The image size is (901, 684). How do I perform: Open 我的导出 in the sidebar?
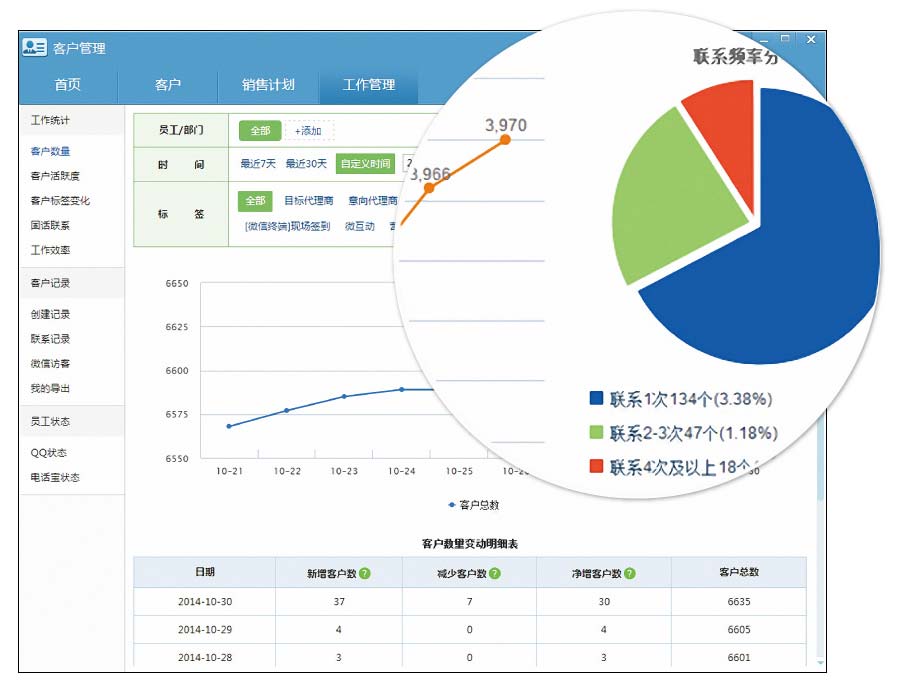pos(51,389)
